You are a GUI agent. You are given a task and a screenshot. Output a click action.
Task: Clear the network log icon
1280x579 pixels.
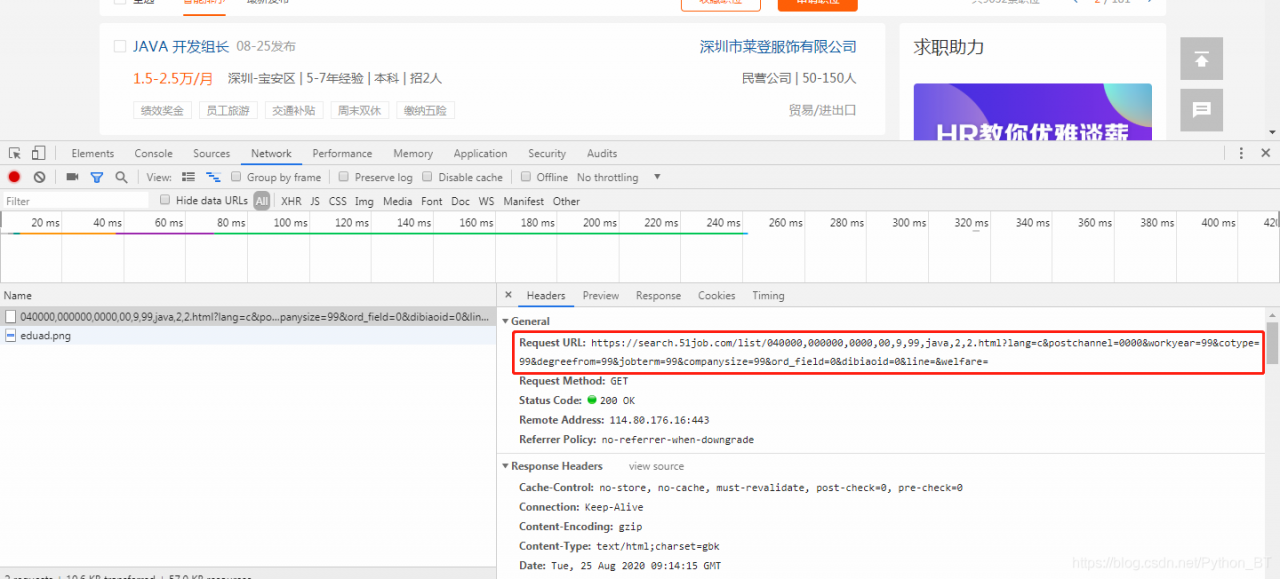[39, 177]
